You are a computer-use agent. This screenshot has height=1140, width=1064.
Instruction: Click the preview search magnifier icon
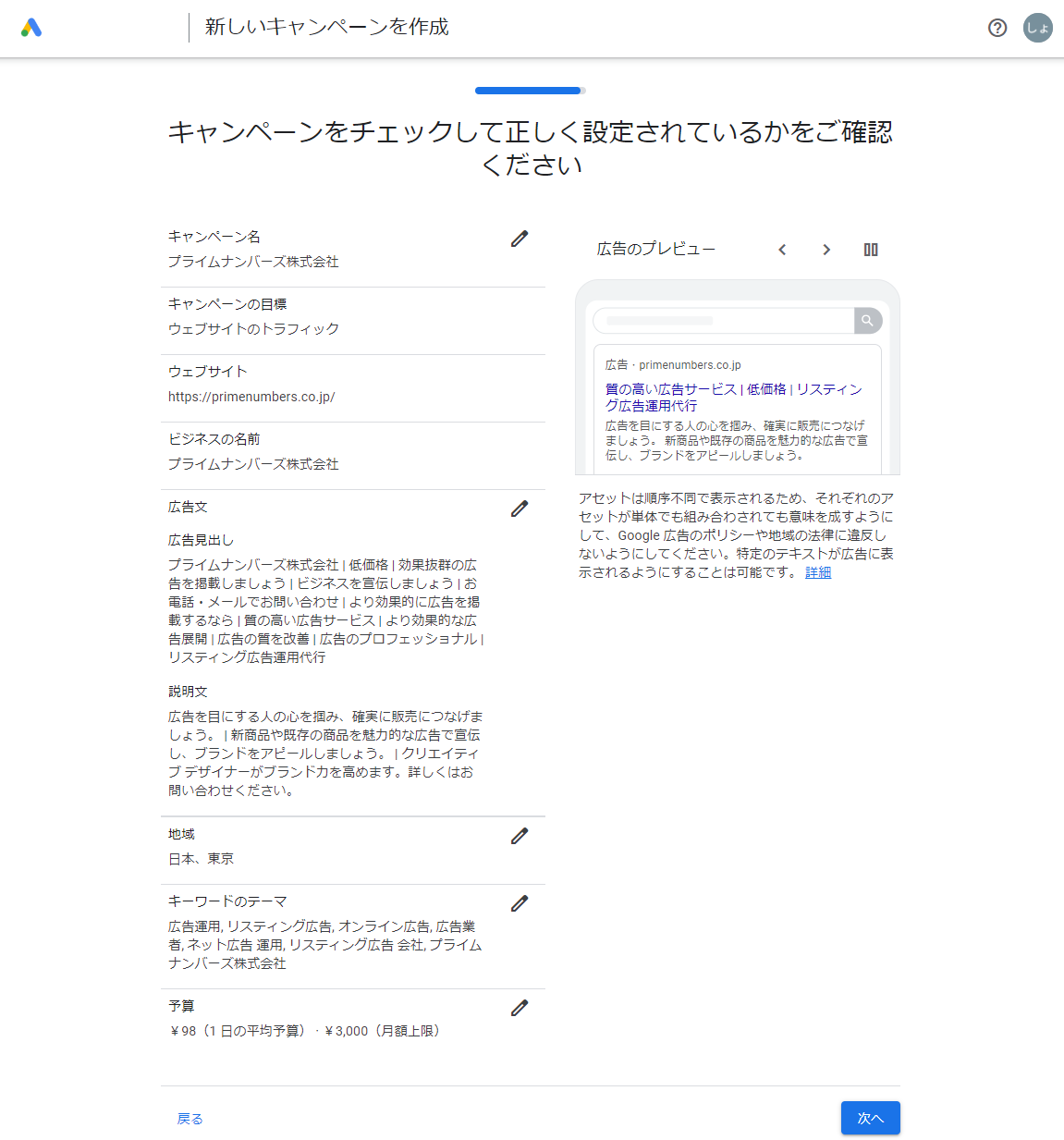(x=868, y=321)
